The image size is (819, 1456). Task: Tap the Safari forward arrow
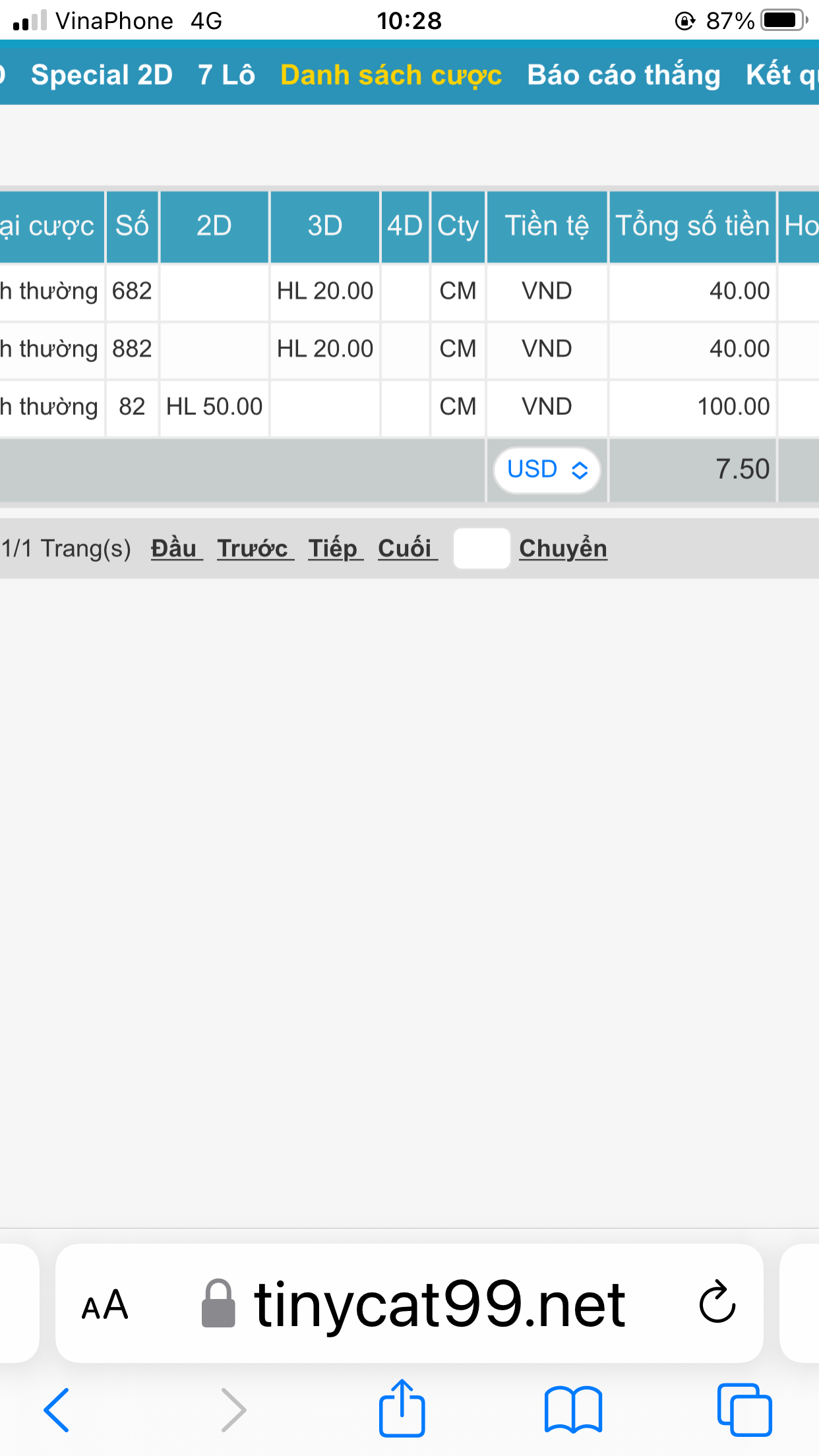coord(233,1410)
